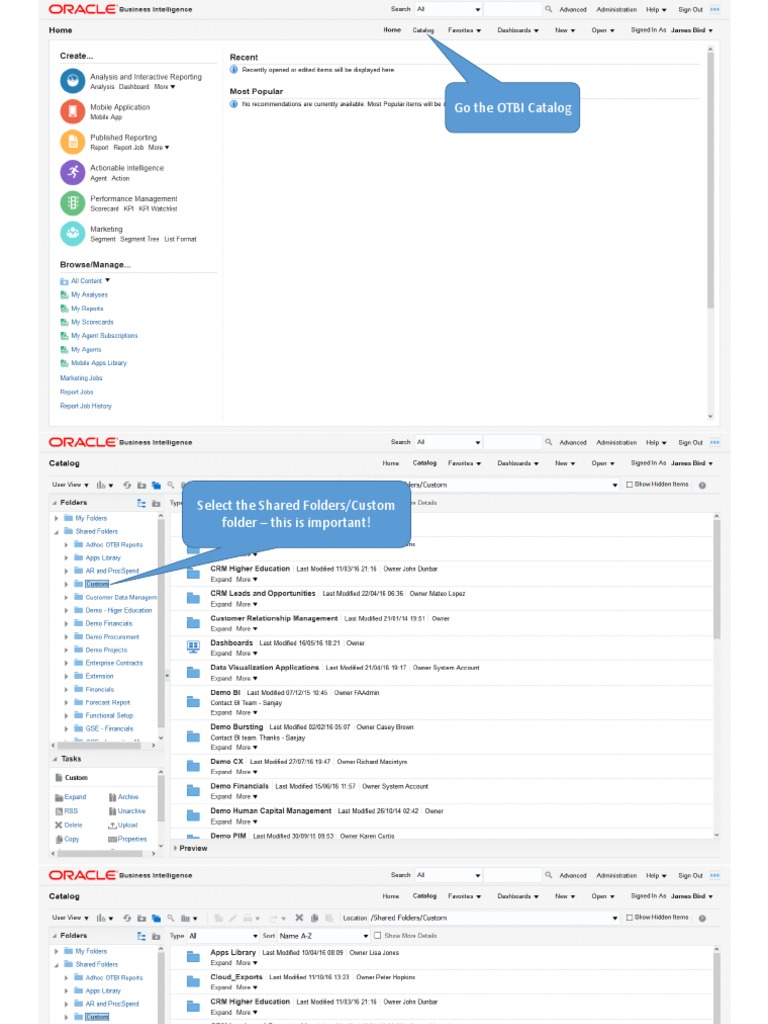Screen dimensions: 768x1024
Task: Click the blue menu icon beside Sign Out on Home page
Action: [x=714, y=9]
